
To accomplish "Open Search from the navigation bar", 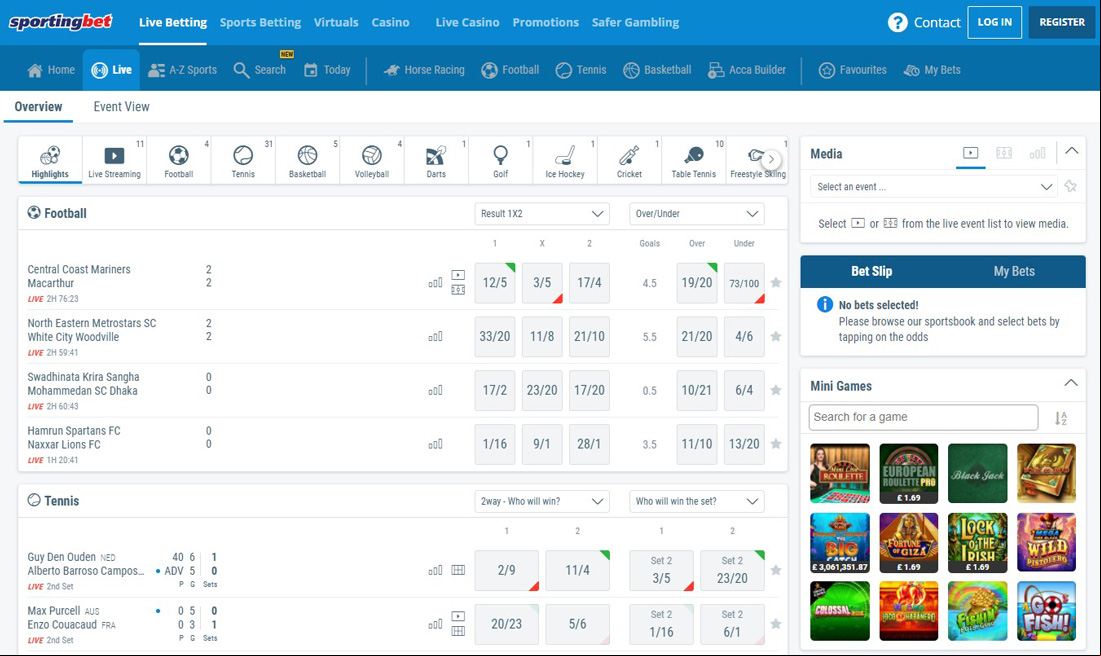I will pyautogui.click(x=260, y=70).
